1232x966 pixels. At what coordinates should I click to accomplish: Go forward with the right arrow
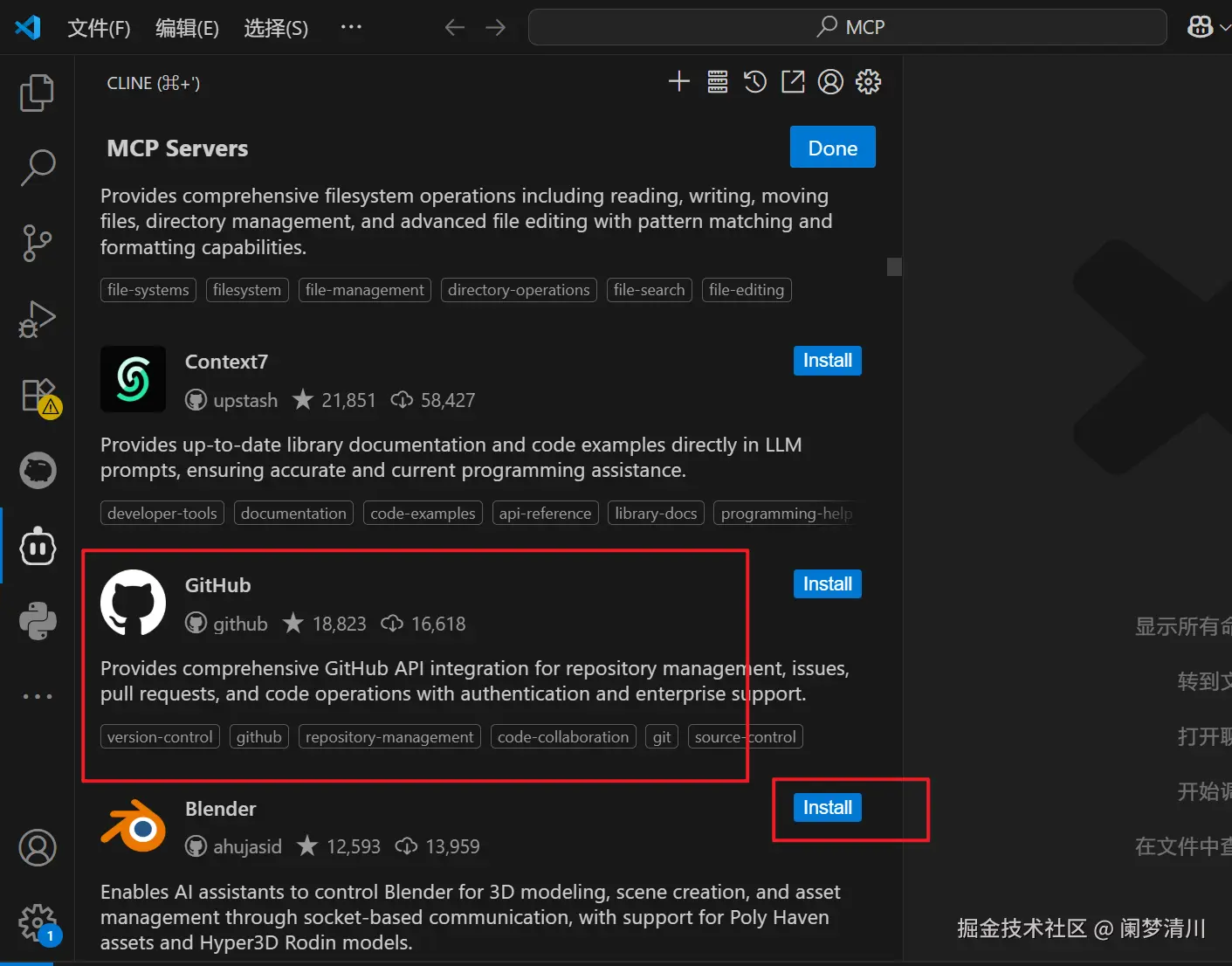[495, 27]
